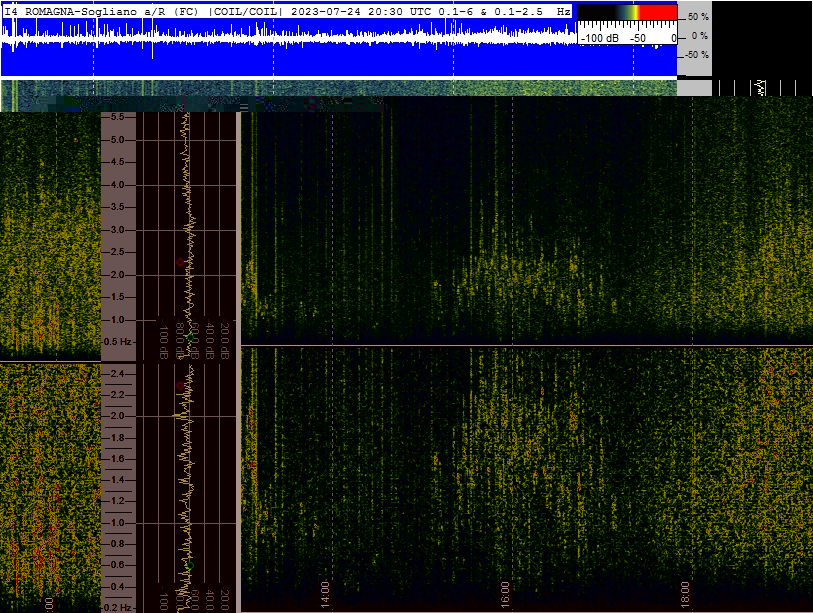Click the 14:00 time axis marker
This screenshot has height=613, width=813.
(x=325, y=595)
